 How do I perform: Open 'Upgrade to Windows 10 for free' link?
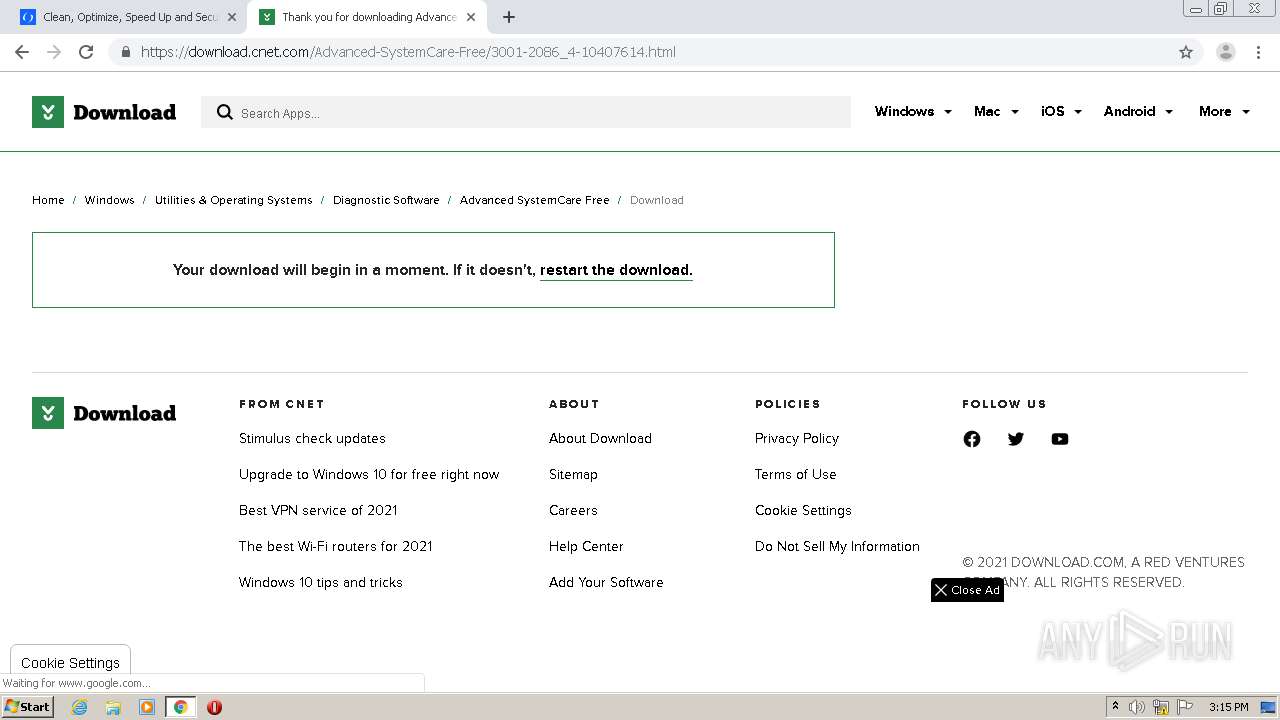pos(369,474)
